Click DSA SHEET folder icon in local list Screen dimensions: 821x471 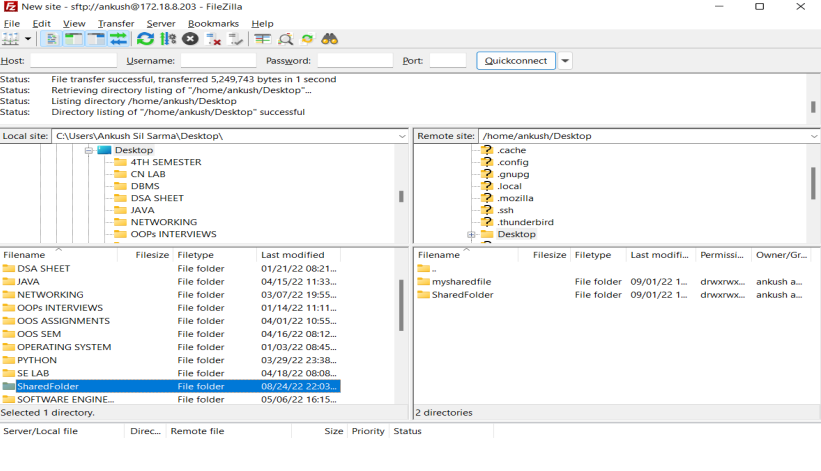pyautogui.click(x=8, y=268)
